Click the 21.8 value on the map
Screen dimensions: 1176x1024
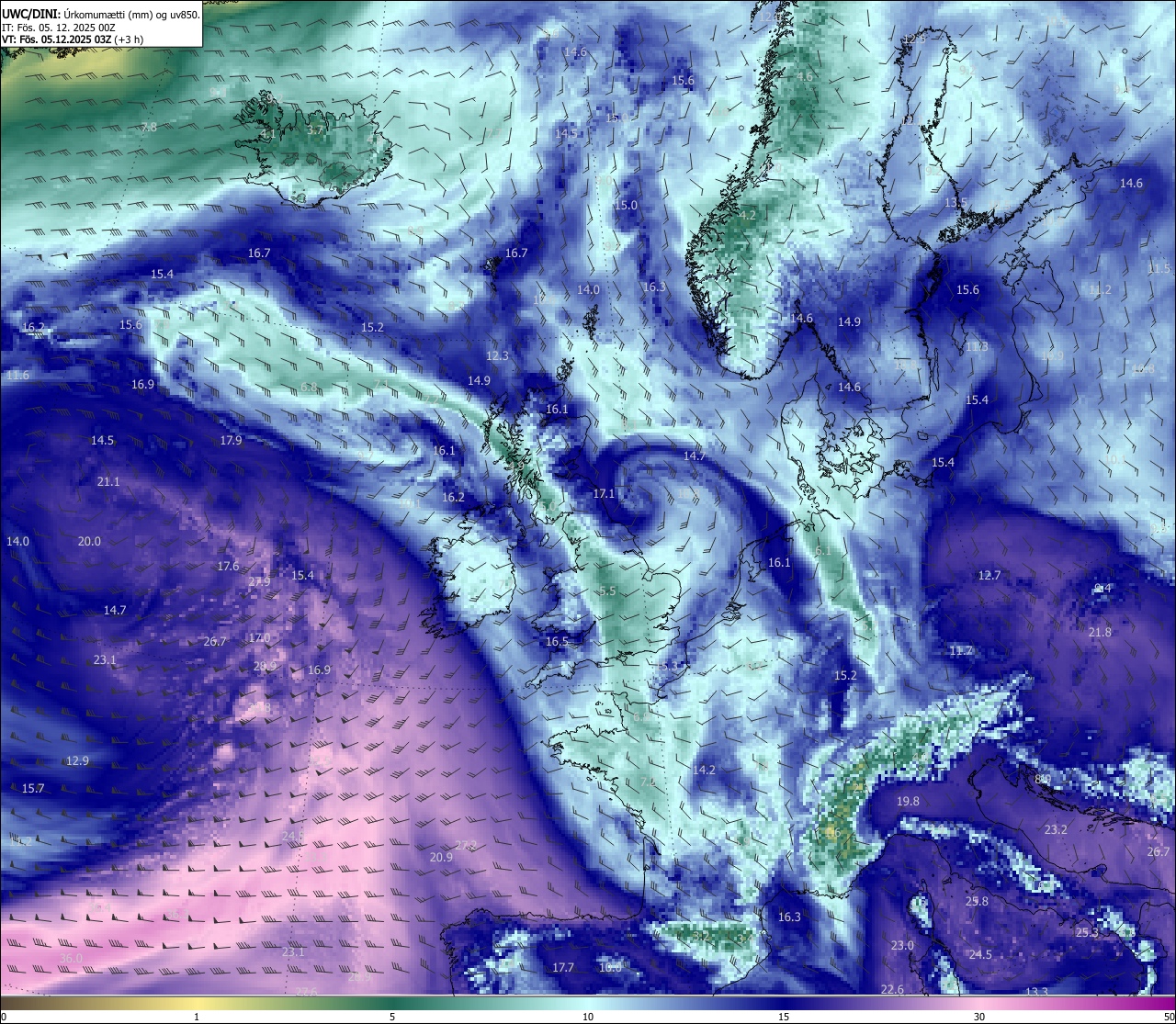pos(1100,633)
